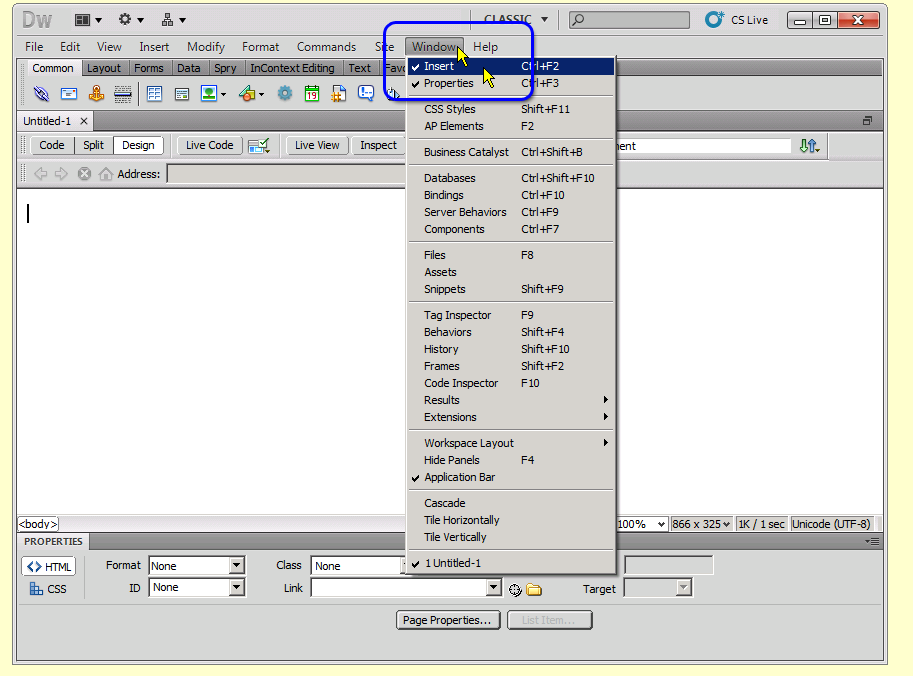Insert a Div Tag icon
This screenshot has height=676, width=913.
click(x=182, y=94)
